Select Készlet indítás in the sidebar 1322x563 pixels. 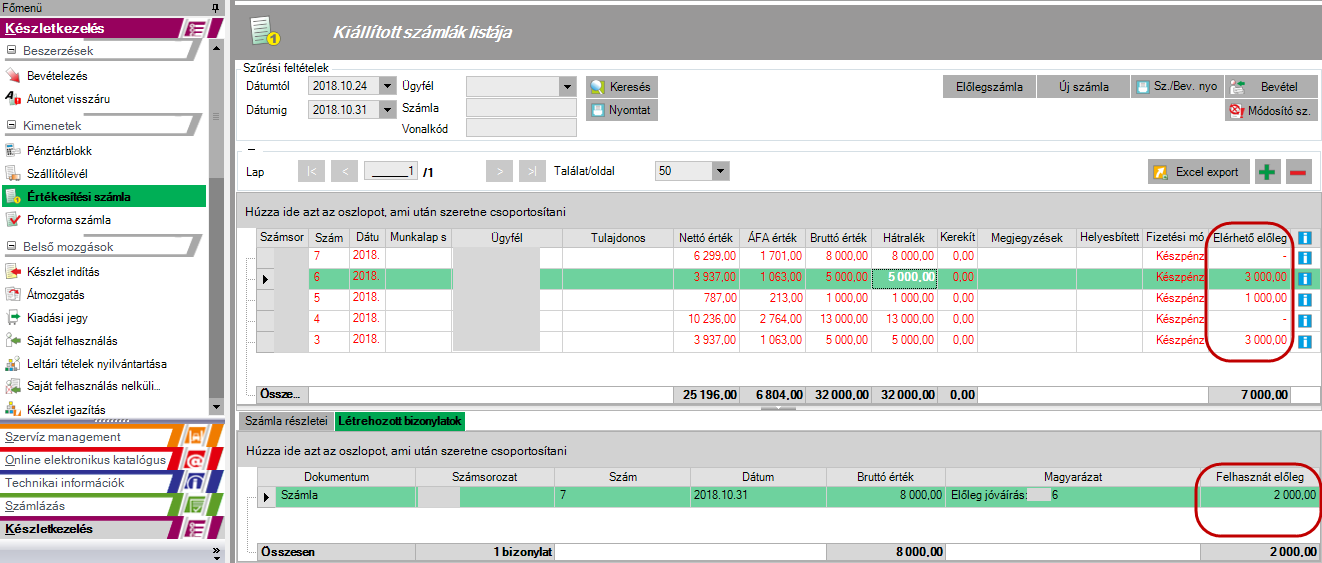(x=62, y=271)
